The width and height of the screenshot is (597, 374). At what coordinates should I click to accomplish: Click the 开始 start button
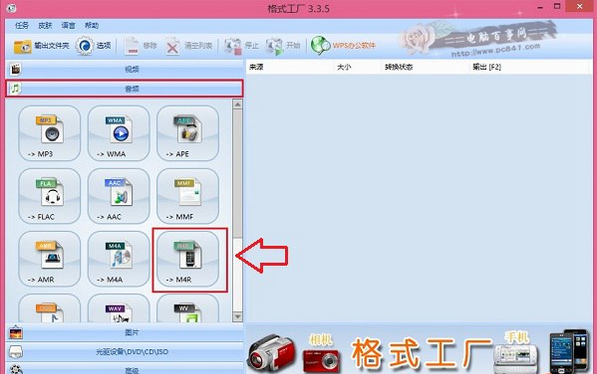pyautogui.click(x=283, y=46)
